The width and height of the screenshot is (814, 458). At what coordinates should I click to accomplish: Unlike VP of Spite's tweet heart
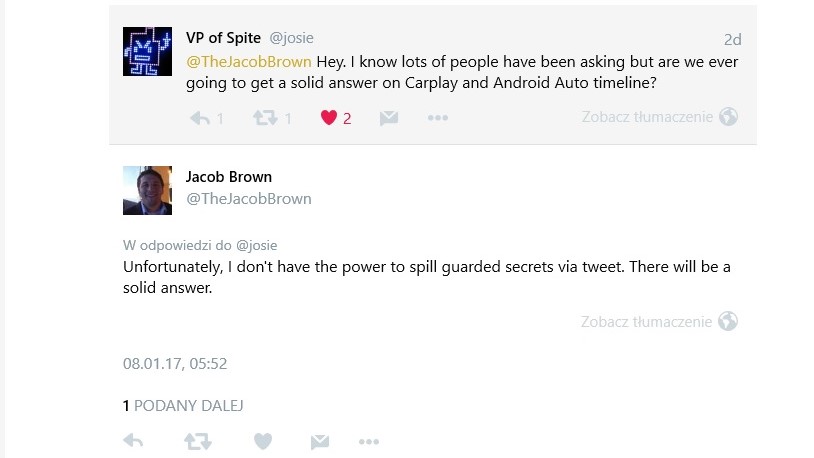point(329,118)
